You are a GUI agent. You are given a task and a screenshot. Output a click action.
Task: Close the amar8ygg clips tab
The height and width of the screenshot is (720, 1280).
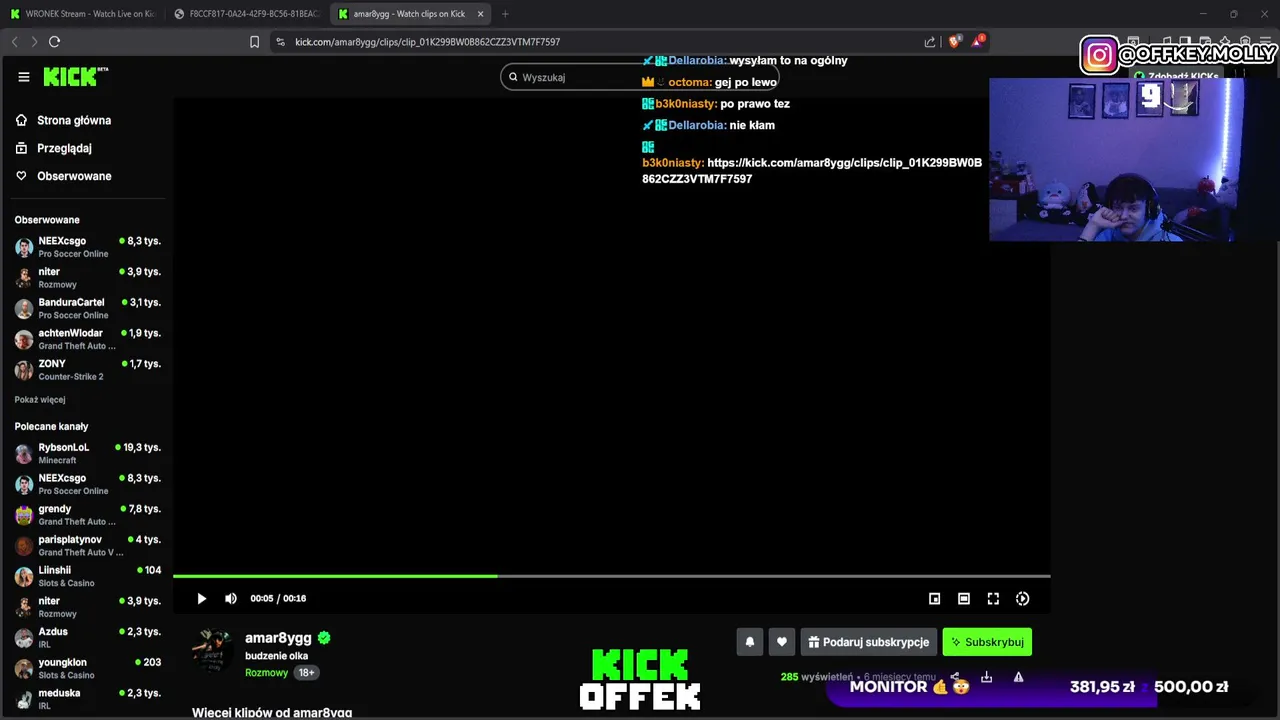(480, 14)
